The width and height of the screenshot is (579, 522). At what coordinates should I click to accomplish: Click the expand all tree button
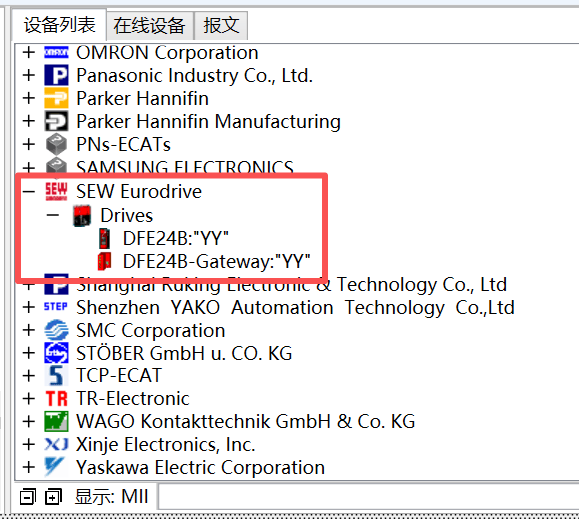(x=54, y=497)
